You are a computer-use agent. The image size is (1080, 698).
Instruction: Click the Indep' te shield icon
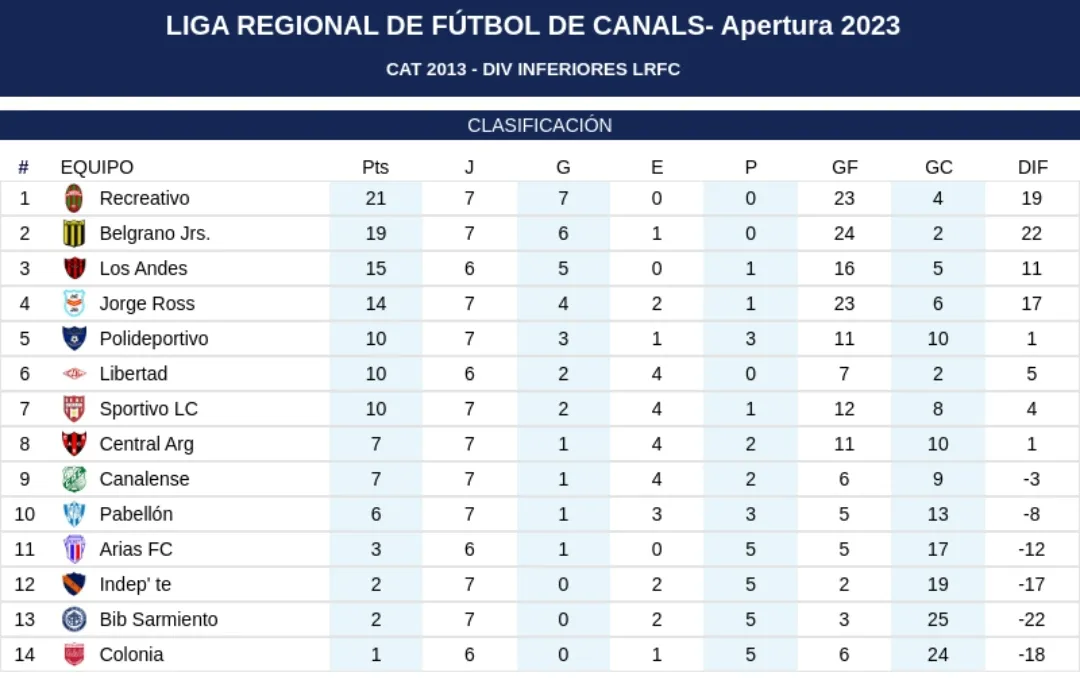click(x=74, y=584)
